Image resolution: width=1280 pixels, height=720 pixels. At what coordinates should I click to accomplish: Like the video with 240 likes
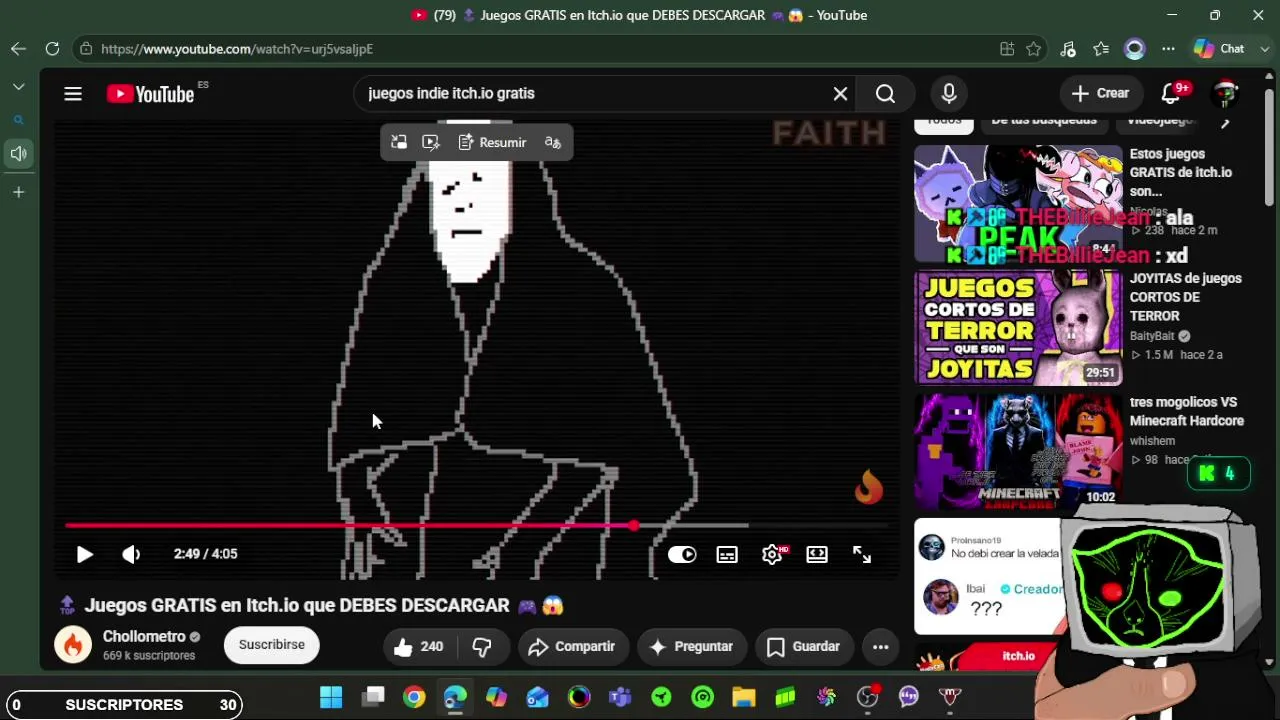click(418, 647)
